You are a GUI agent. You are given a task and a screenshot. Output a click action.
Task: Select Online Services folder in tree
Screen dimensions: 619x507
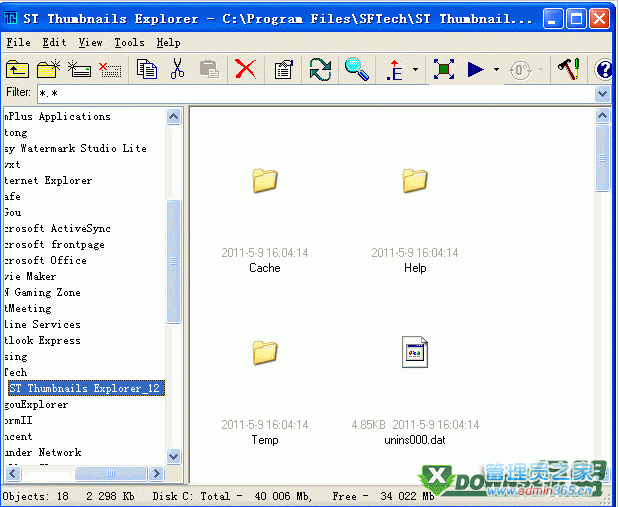point(43,325)
